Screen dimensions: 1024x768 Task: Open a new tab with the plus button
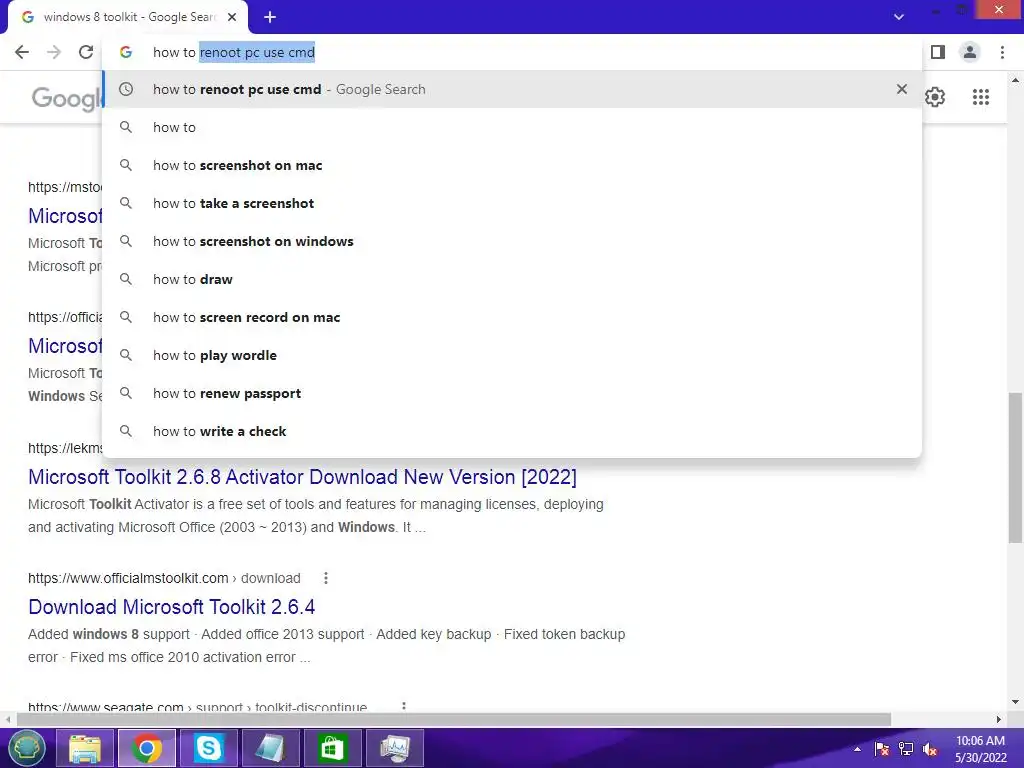270,17
